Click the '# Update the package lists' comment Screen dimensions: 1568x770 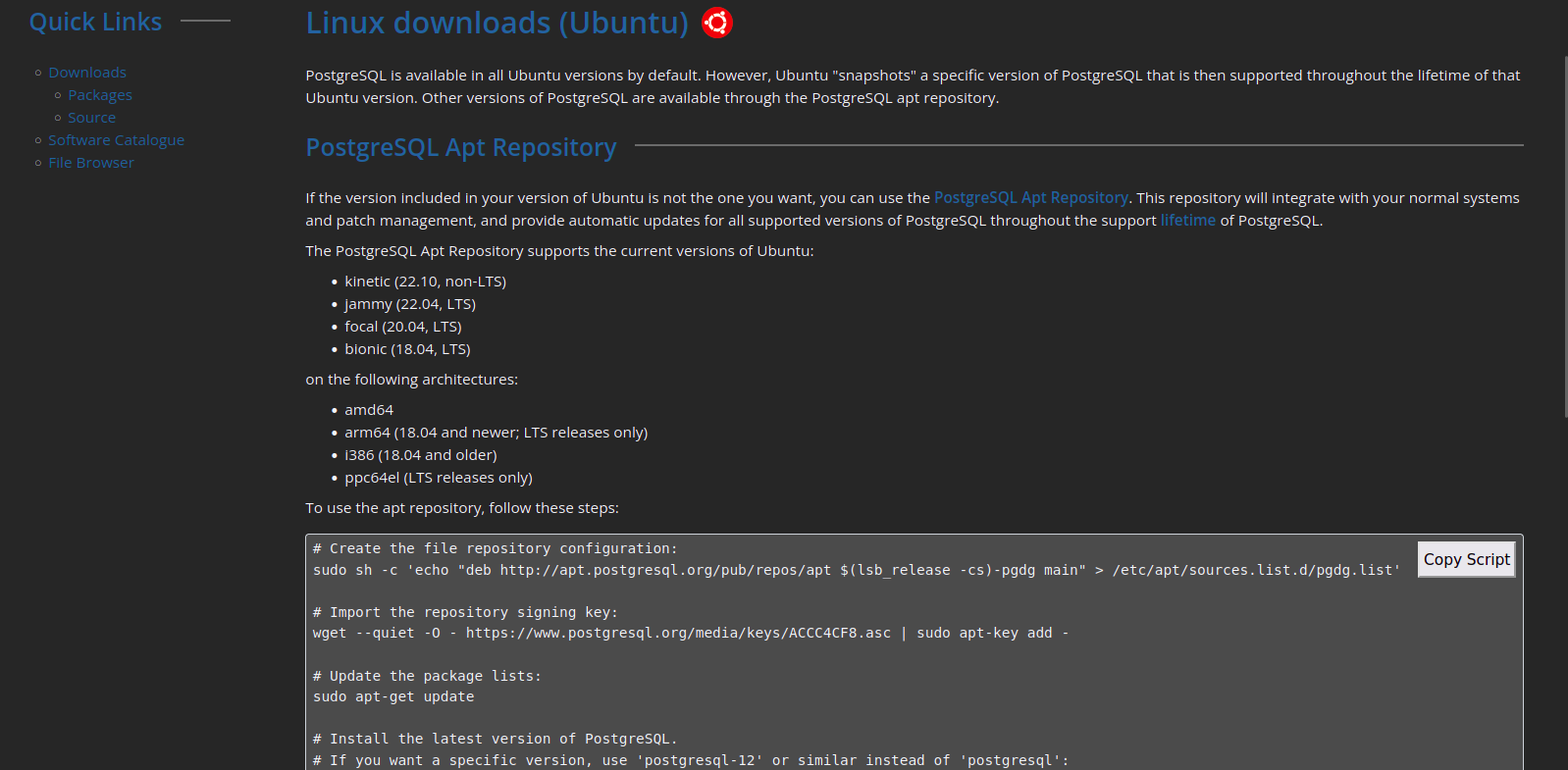(427, 676)
